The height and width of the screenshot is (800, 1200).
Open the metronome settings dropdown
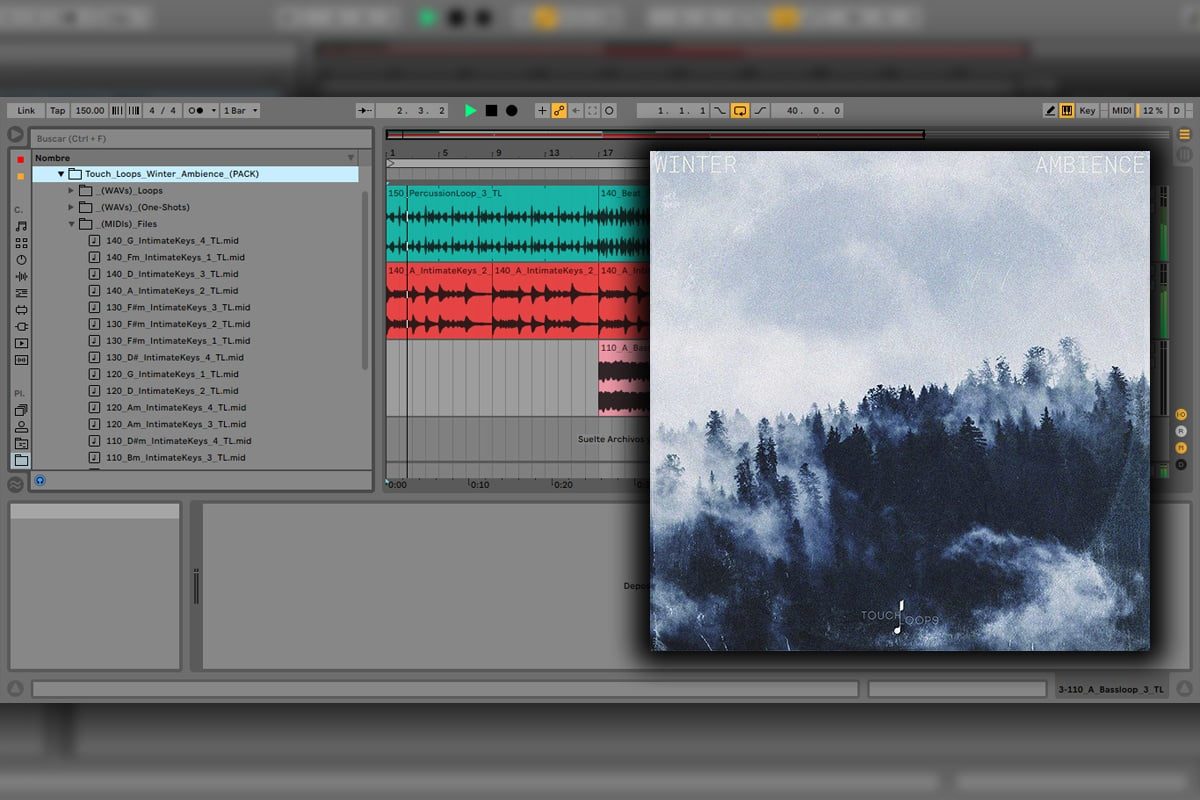click(x=213, y=111)
